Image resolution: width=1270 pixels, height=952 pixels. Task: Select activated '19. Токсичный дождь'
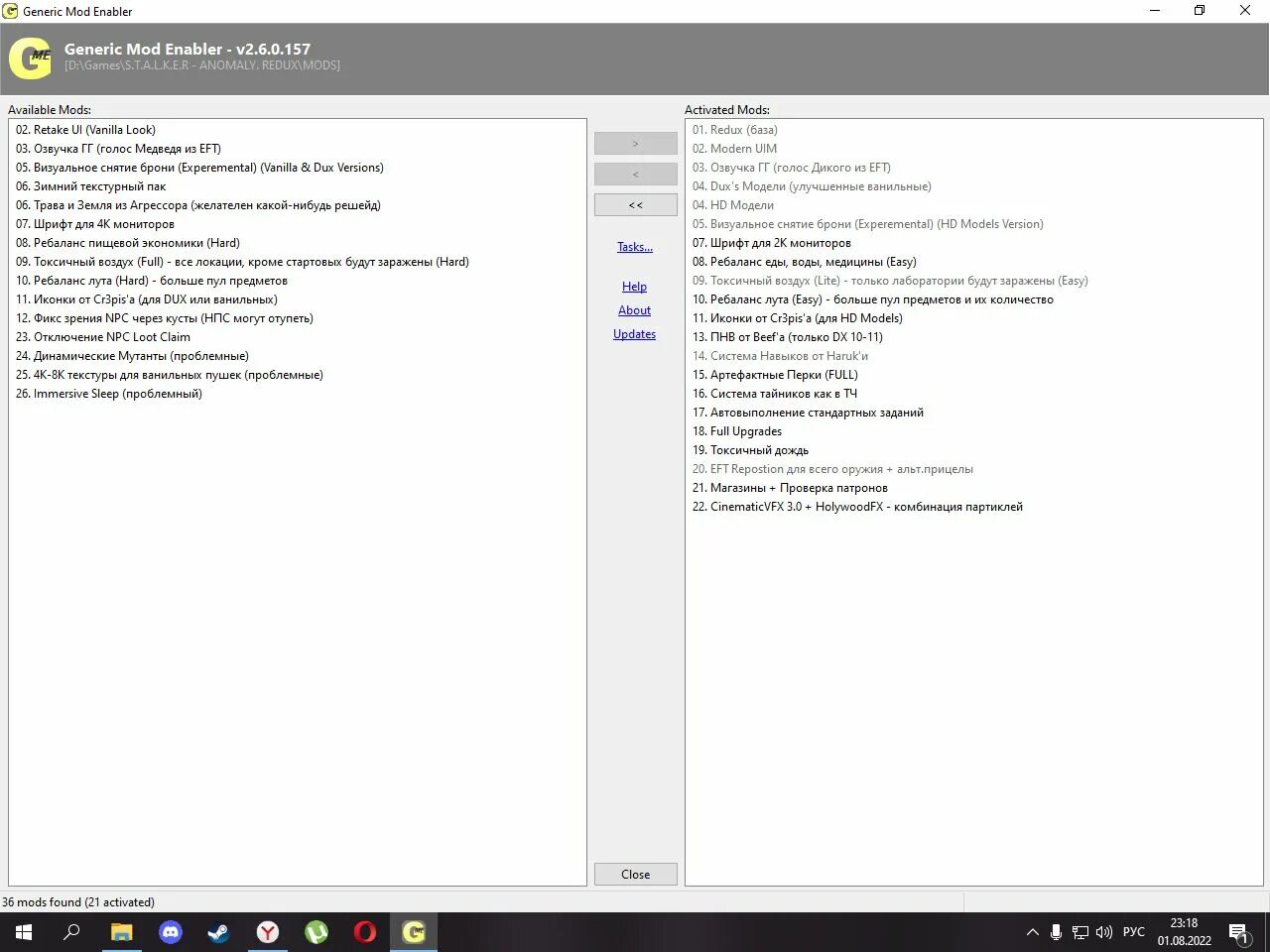point(751,450)
